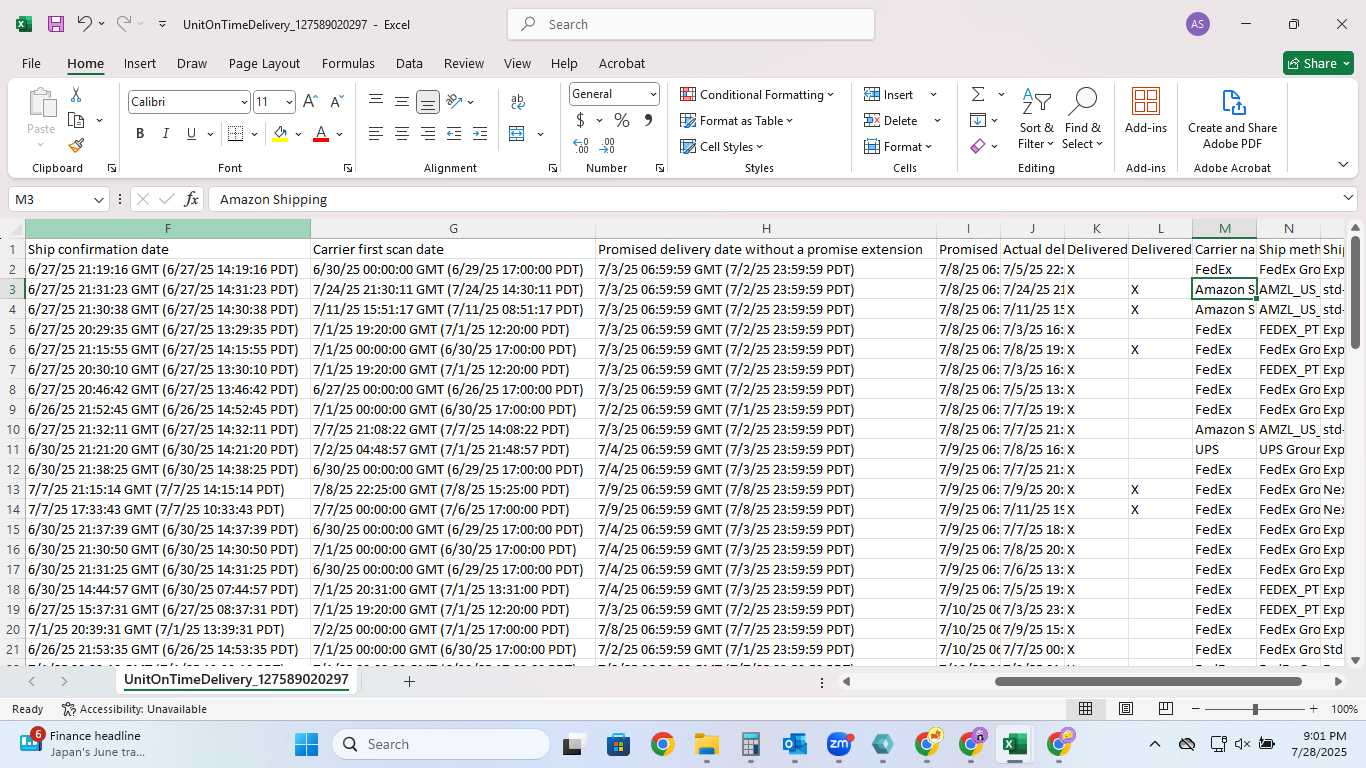This screenshot has width=1366, height=768.
Task: Switch to the Page Layout tab
Action: [264, 63]
